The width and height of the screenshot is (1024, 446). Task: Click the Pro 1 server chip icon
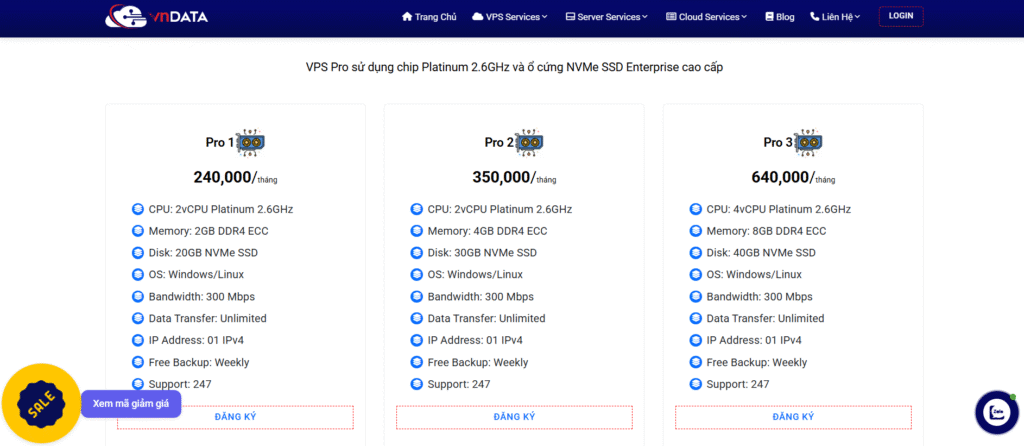(250, 143)
